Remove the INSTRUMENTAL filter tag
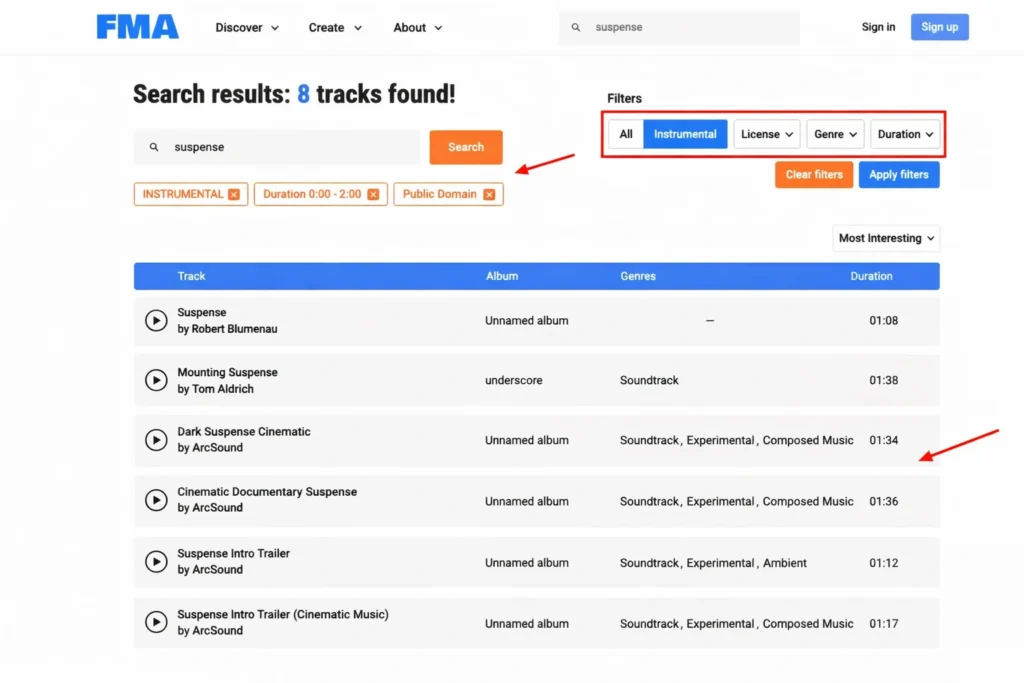 click(234, 194)
